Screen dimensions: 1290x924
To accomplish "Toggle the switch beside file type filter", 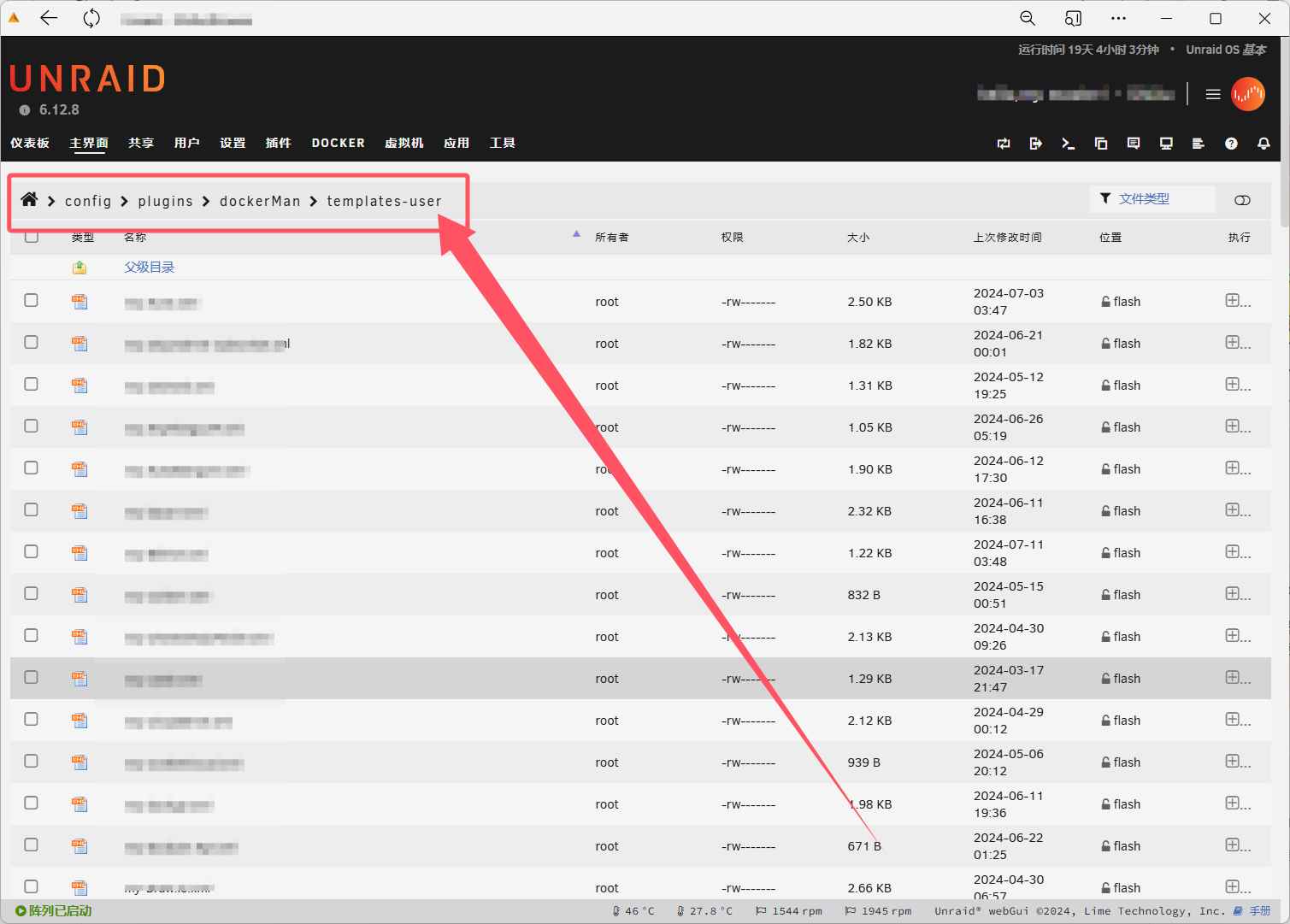I will [1242, 200].
